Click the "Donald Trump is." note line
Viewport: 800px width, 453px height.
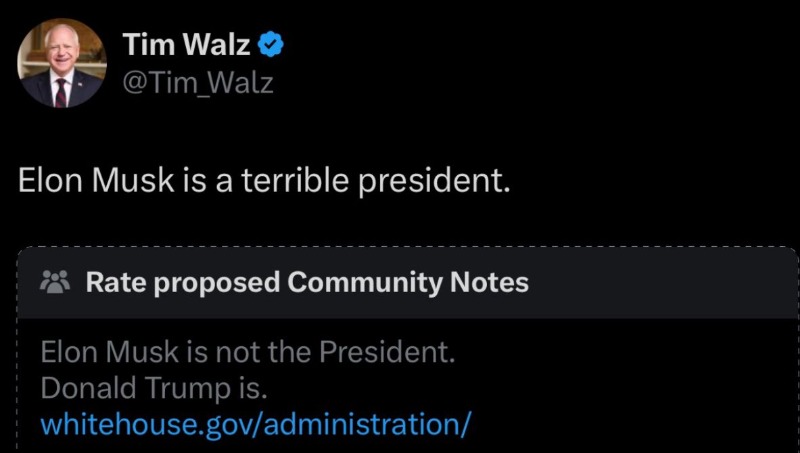(154, 388)
